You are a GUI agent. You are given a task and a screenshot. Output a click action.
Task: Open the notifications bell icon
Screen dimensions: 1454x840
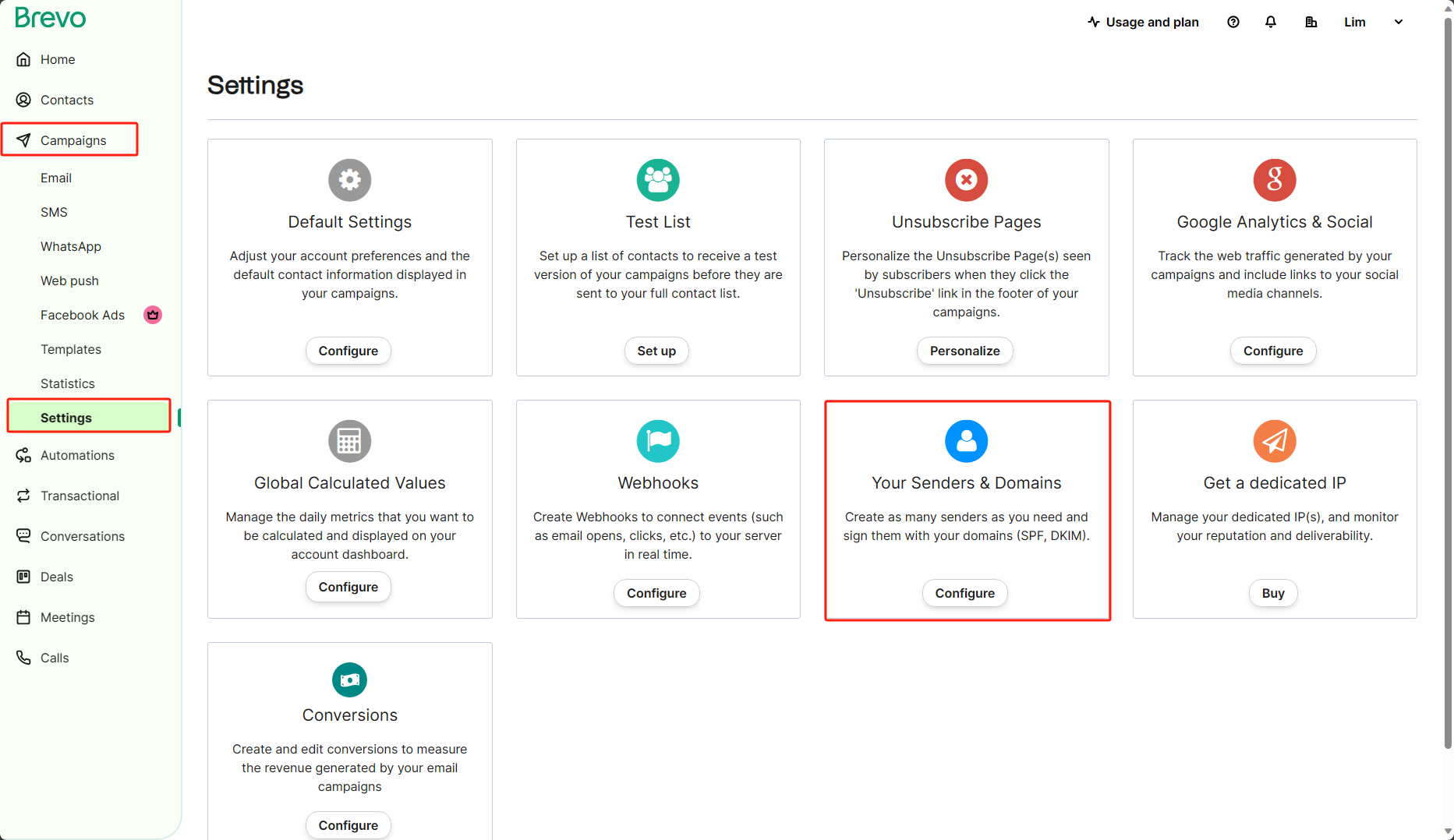coord(1271,22)
